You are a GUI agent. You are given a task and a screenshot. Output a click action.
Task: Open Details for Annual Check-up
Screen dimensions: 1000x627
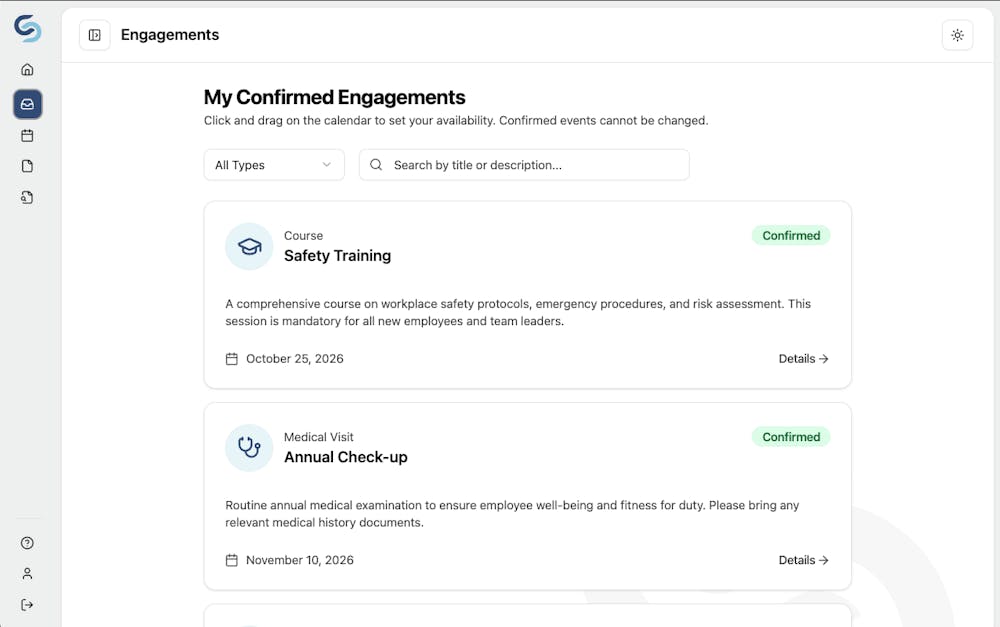(803, 560)
